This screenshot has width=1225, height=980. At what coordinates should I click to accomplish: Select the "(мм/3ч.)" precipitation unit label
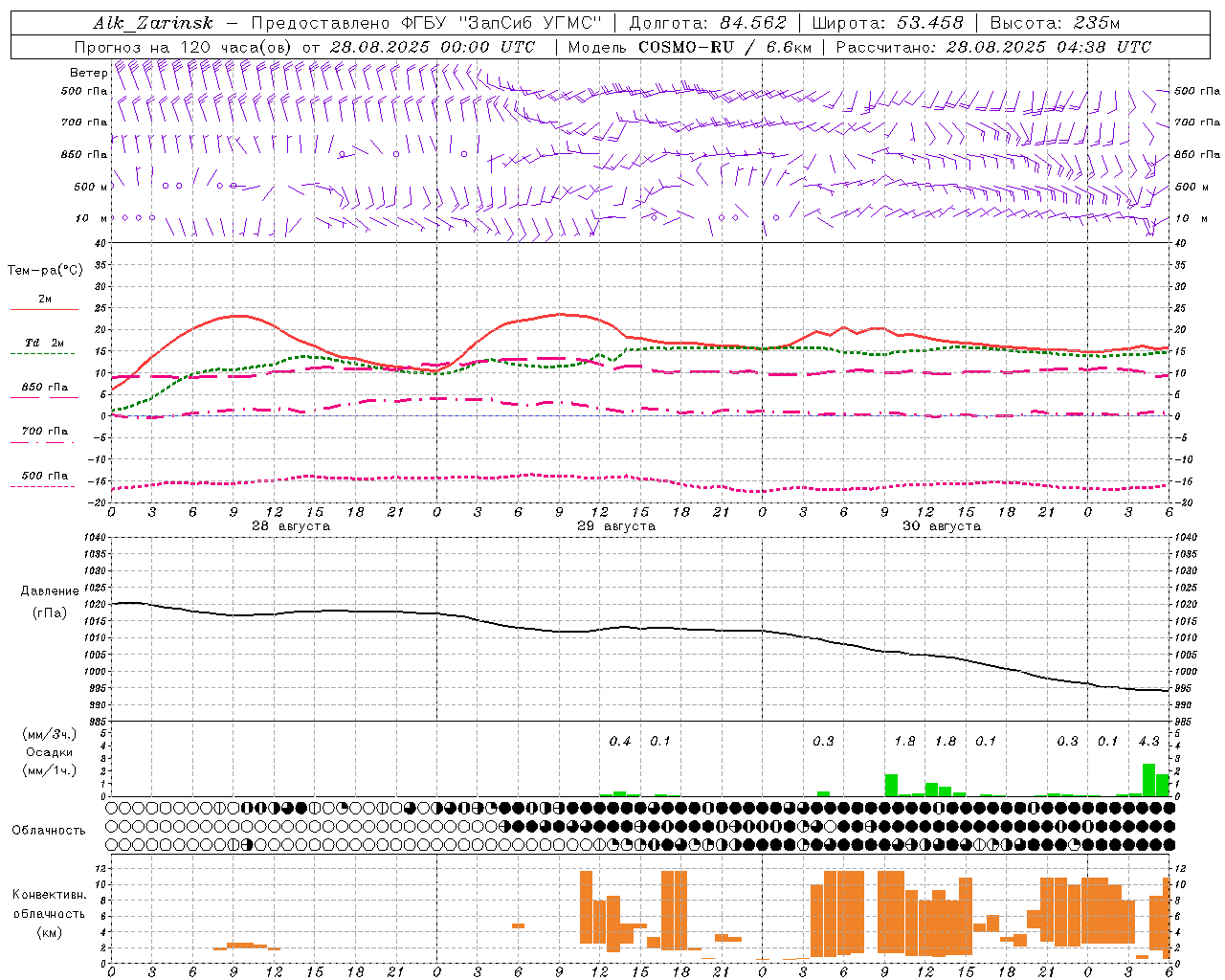pos(50,734)
